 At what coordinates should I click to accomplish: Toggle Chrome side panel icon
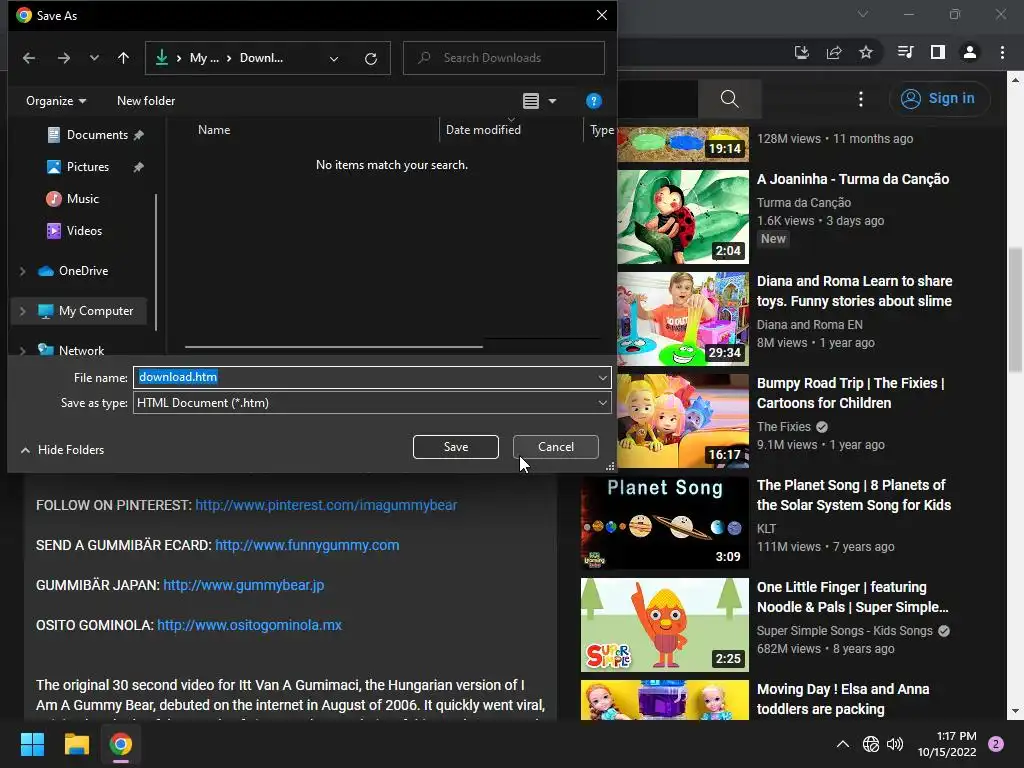938,52
